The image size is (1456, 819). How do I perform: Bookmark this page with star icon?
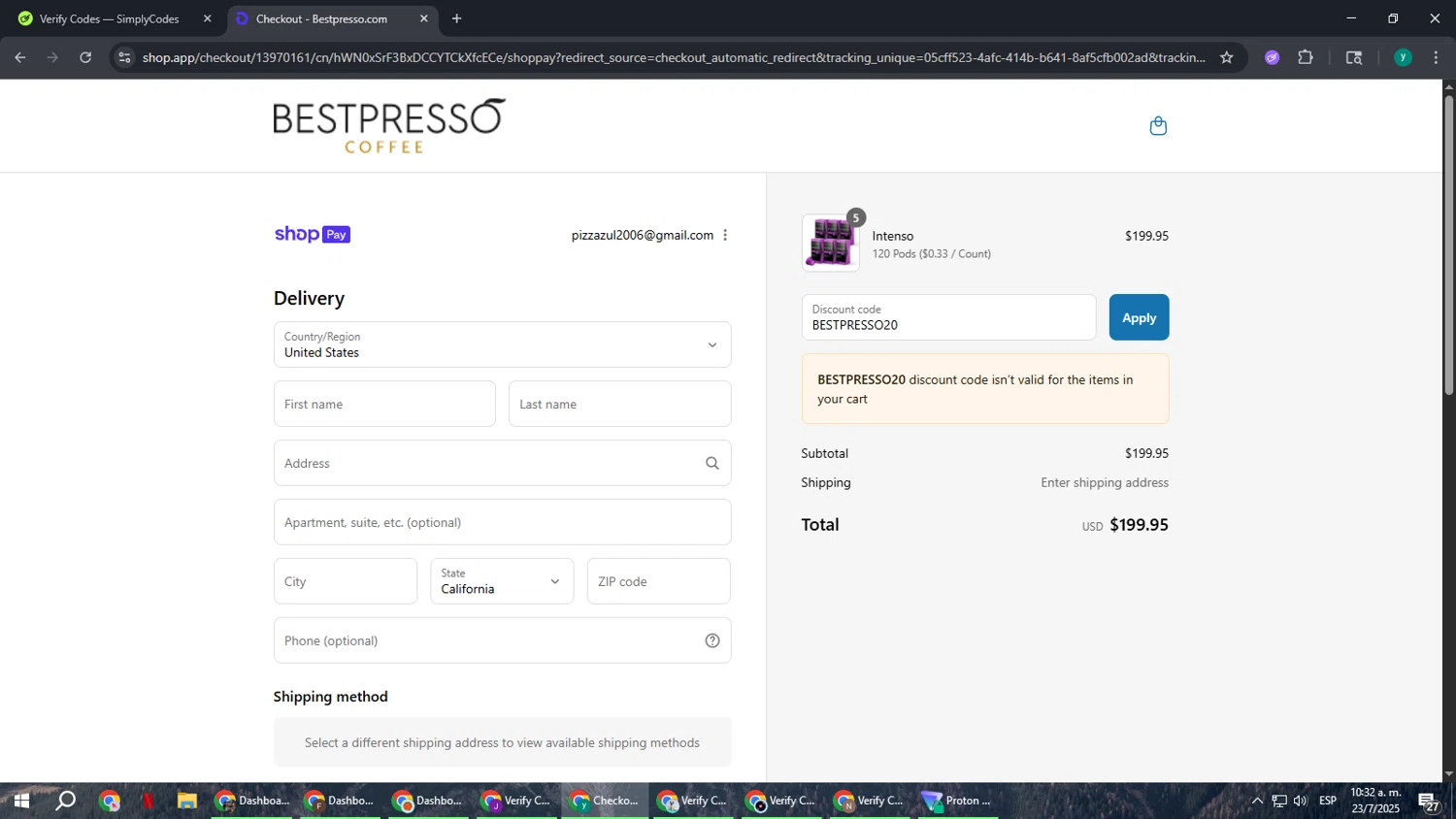(x=1227, y=57)
